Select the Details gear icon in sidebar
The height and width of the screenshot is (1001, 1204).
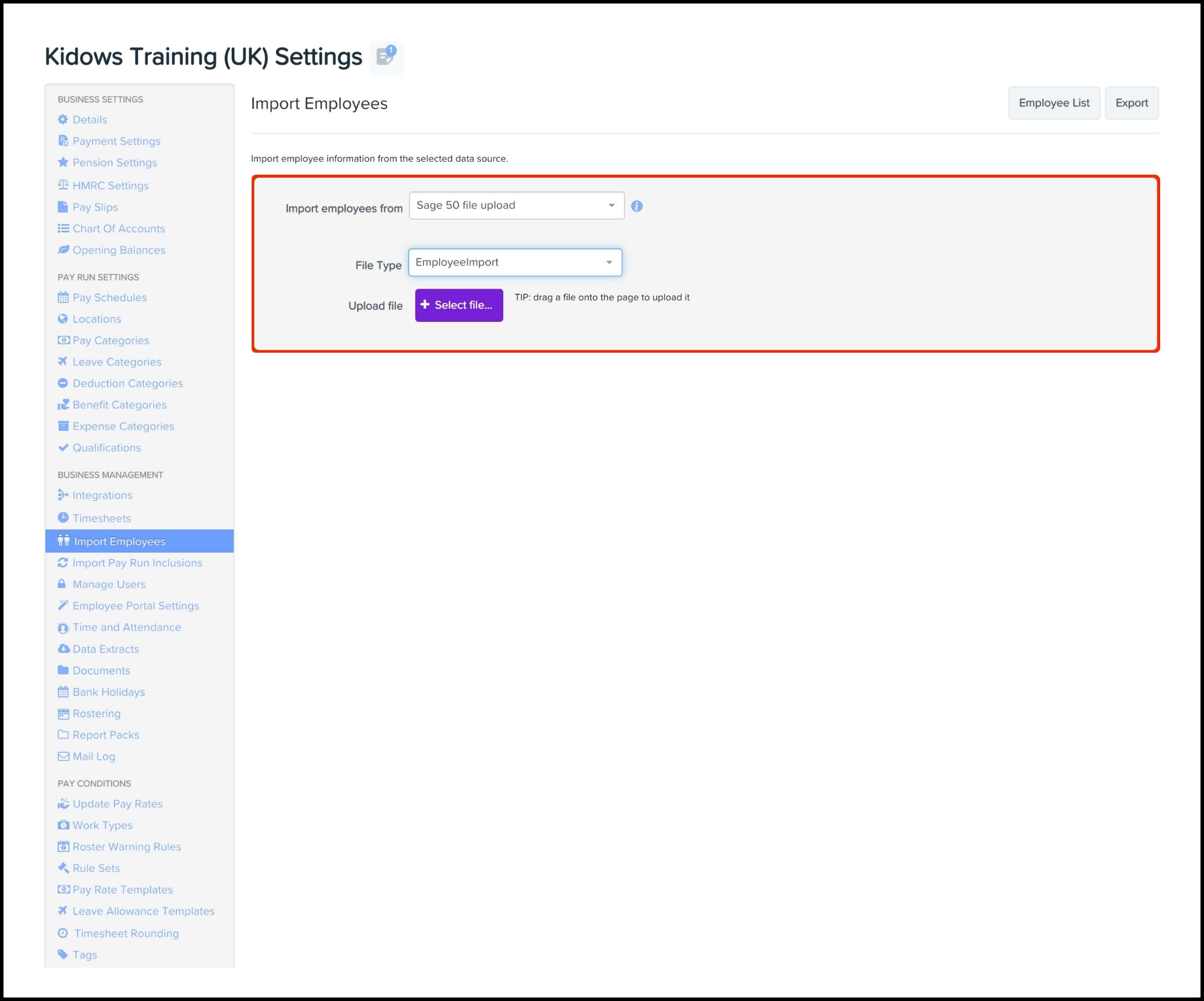[64, 119]
